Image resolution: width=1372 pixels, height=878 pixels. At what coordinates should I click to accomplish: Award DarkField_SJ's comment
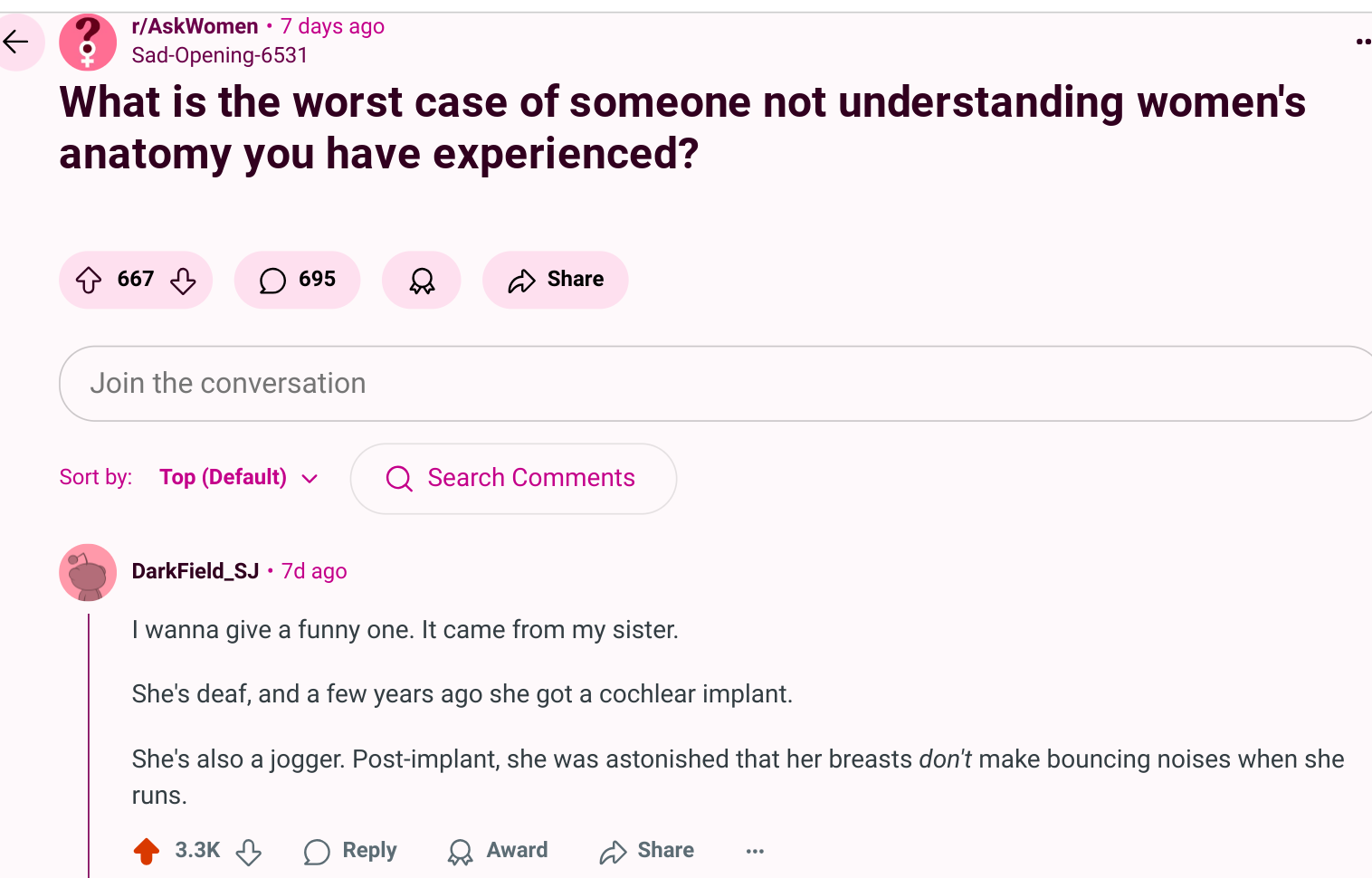coord(498,851)
